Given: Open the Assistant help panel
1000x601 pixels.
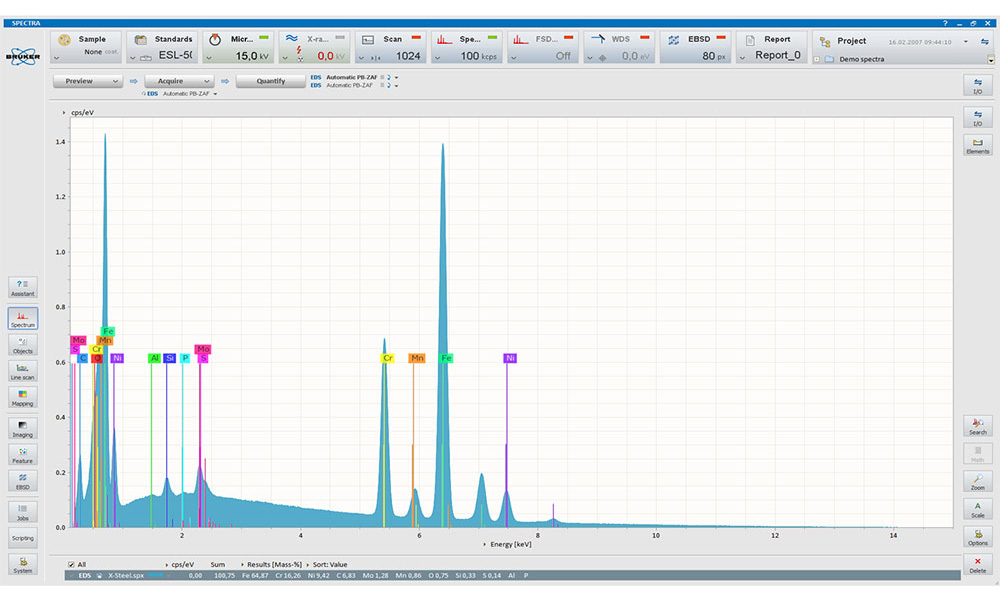Looking at the screenshot, I should click(22, 288).
